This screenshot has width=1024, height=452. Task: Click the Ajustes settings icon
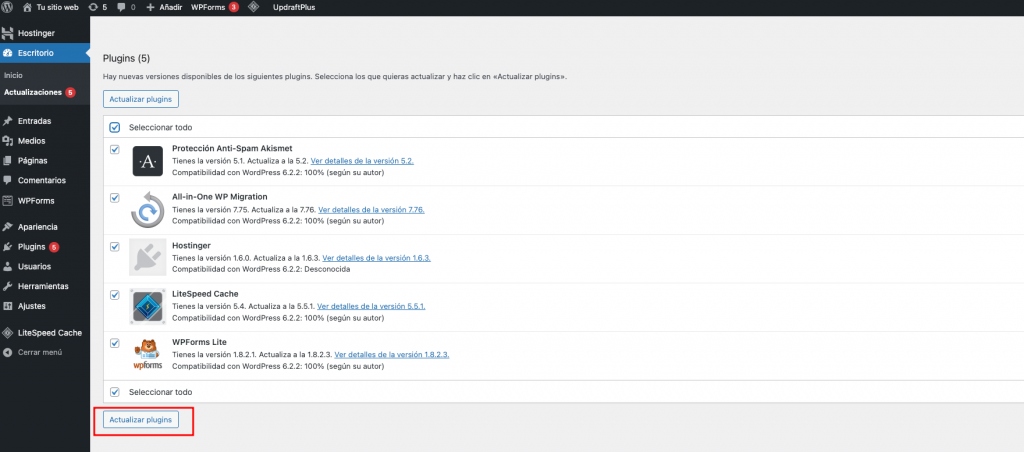(x=8, y=306)
